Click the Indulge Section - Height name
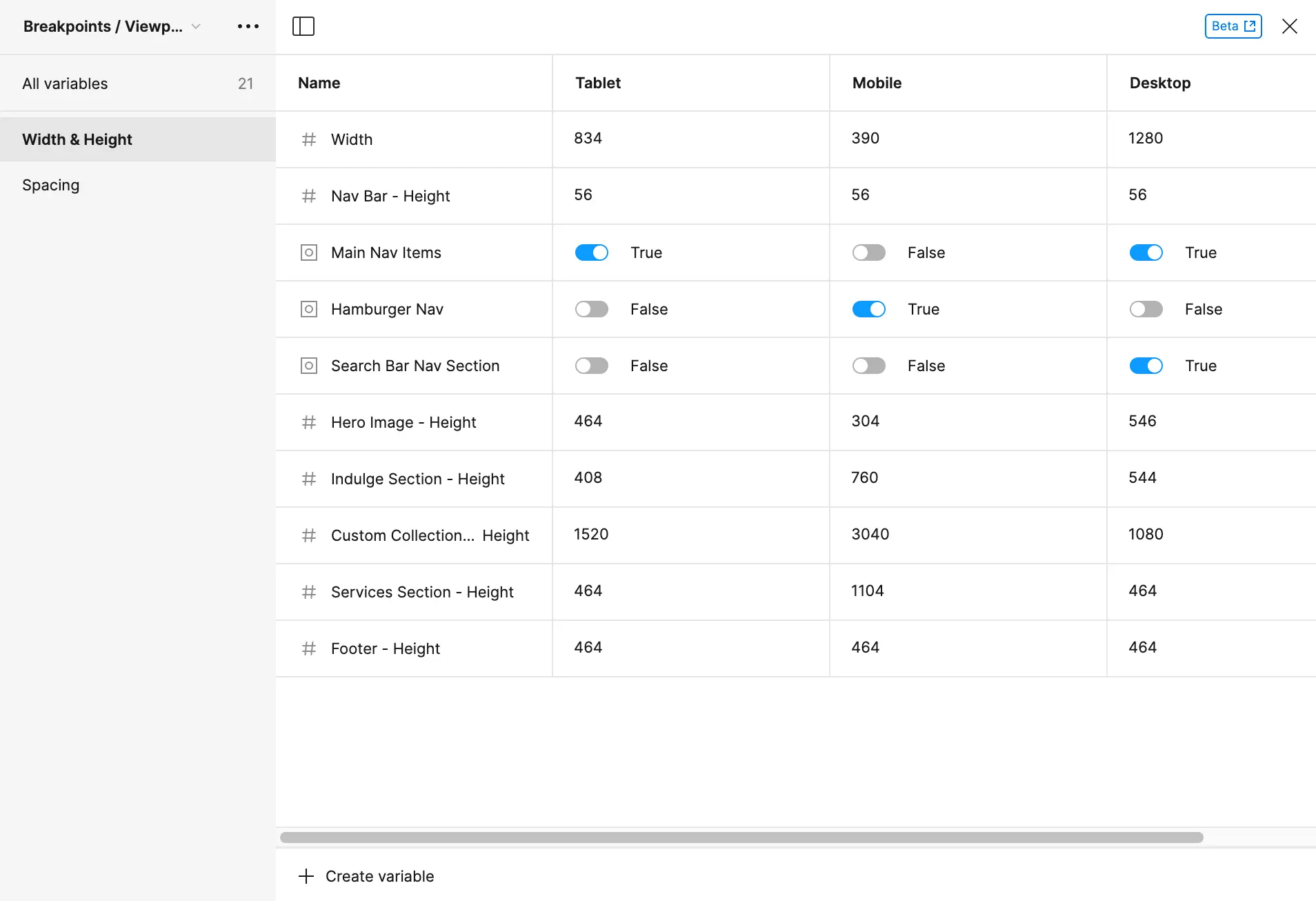1316x901 pixels. 418,479
